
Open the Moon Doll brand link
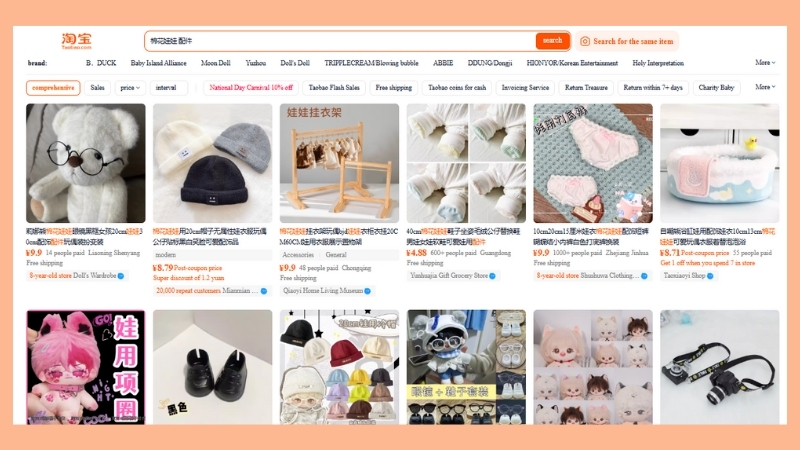[216, 62]
